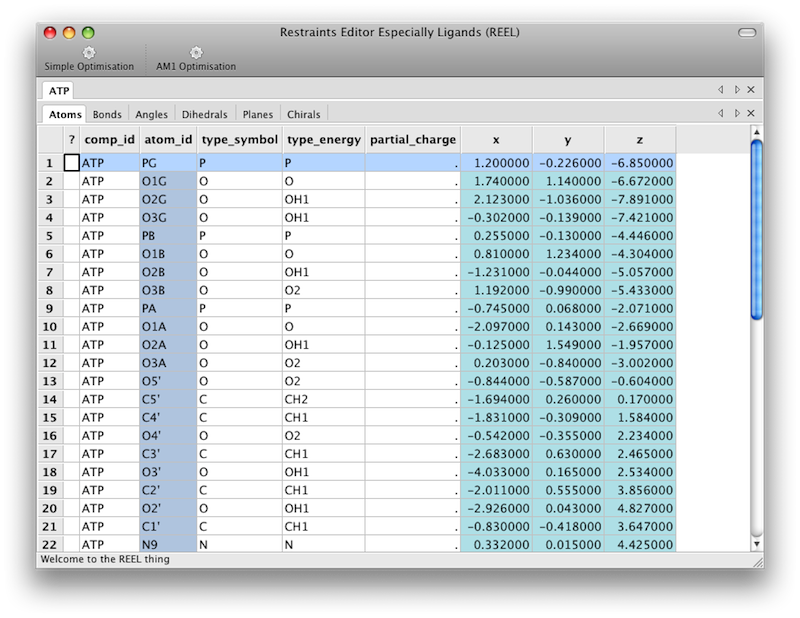Close the current Atoms sub-tab
800x618 pixels.
coord(751,114)
